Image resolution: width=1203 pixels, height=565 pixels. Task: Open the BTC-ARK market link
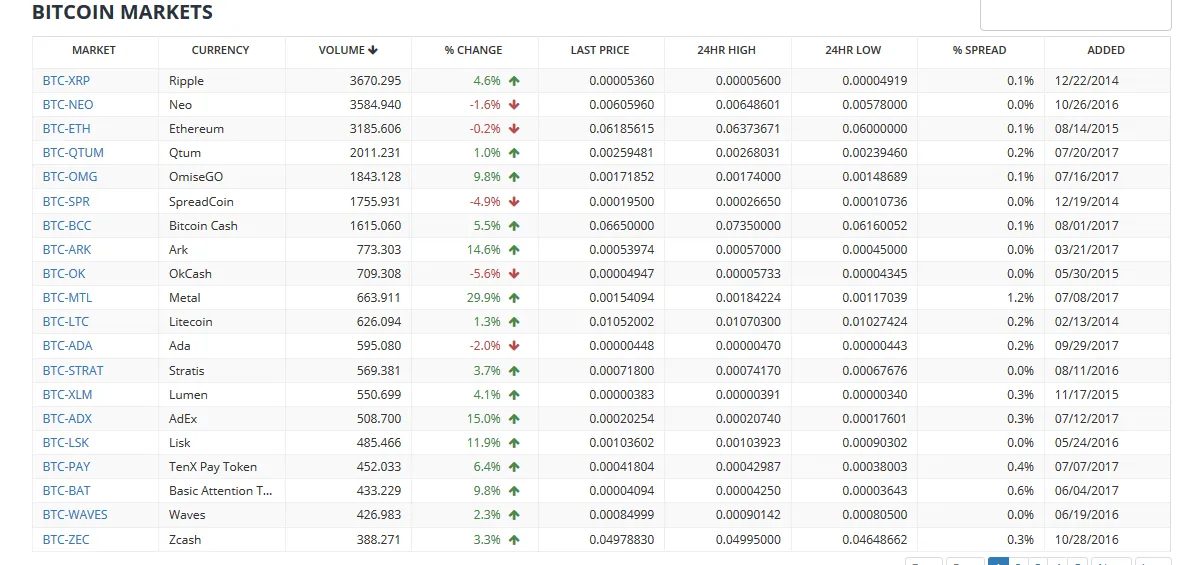67,250
